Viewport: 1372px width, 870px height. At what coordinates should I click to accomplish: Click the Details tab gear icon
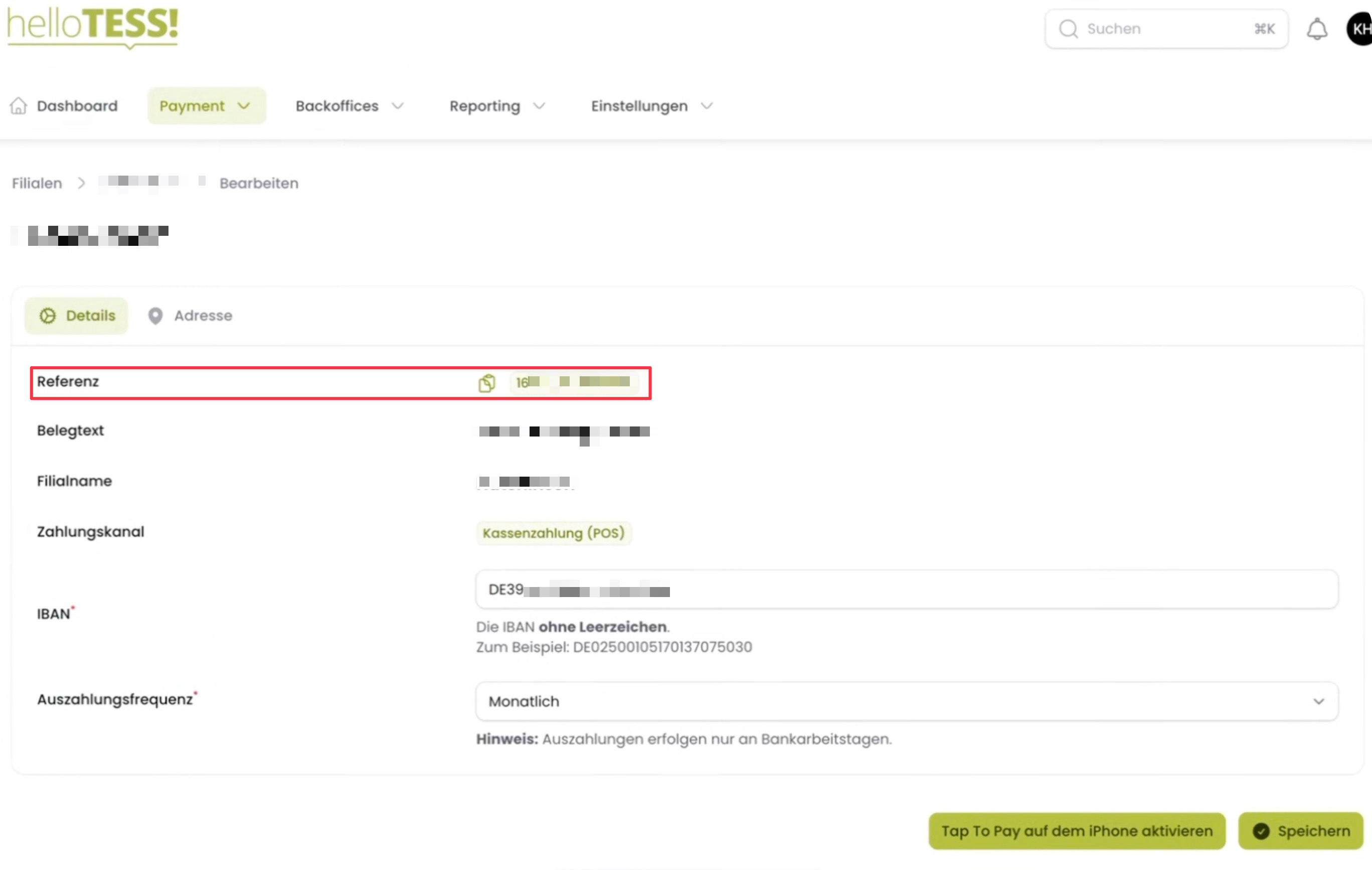point(48,316)
